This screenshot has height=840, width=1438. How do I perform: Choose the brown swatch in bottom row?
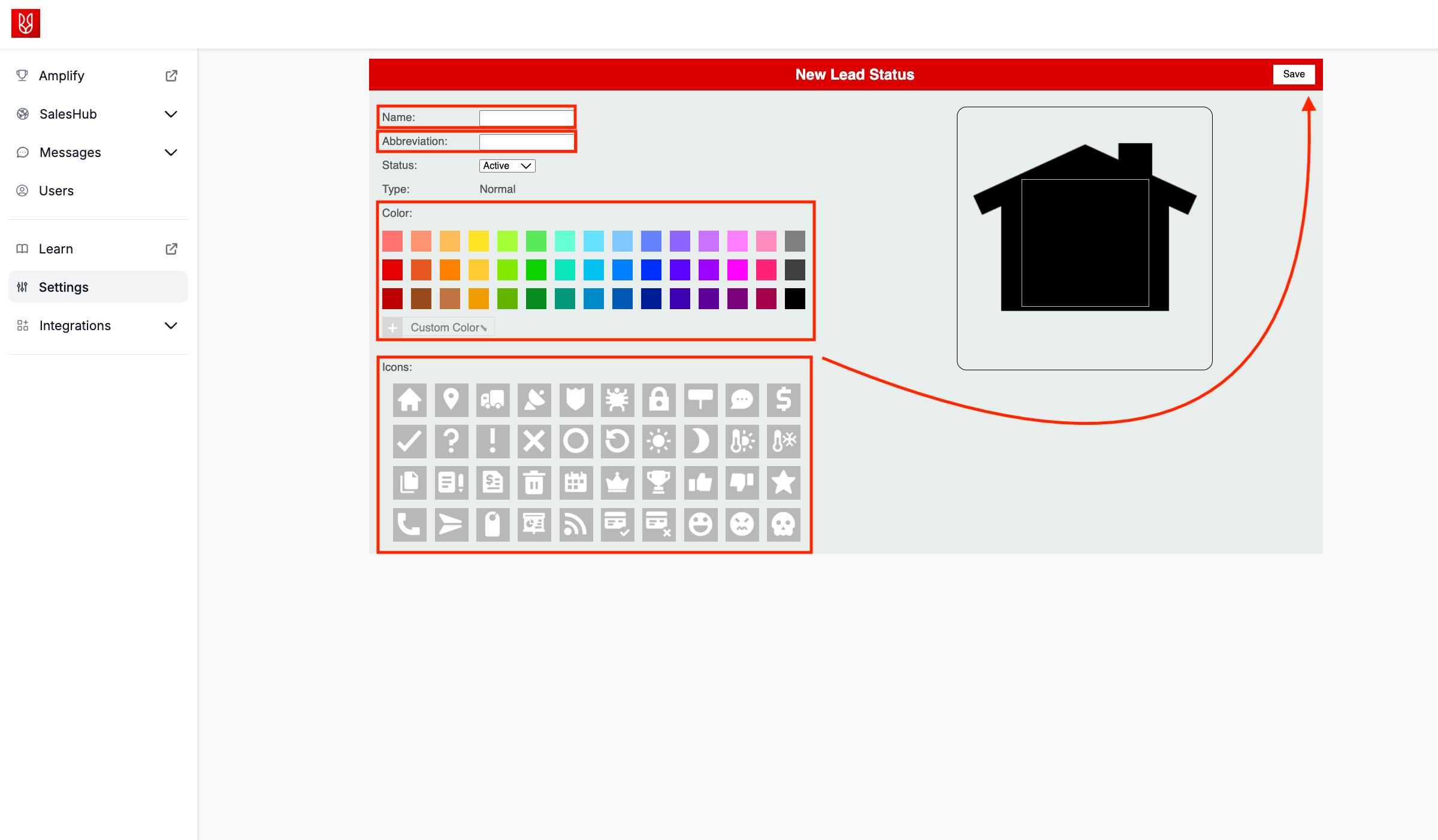pos(421,299)
